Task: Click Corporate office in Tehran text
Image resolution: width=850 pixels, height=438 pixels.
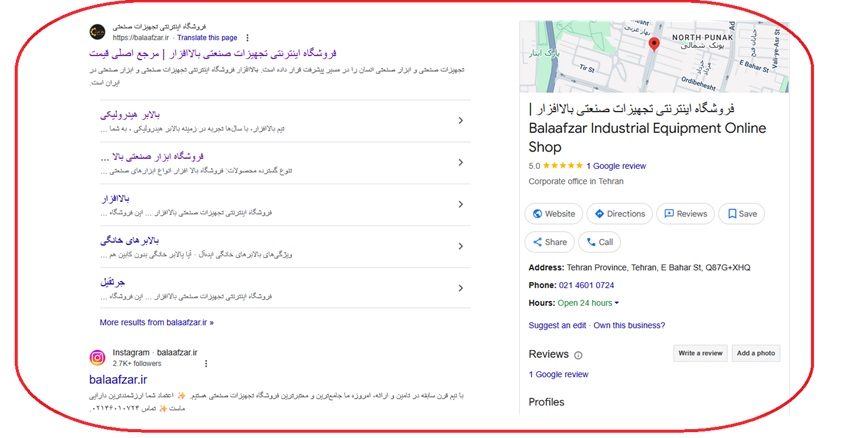Action: [x=576, y=182]
